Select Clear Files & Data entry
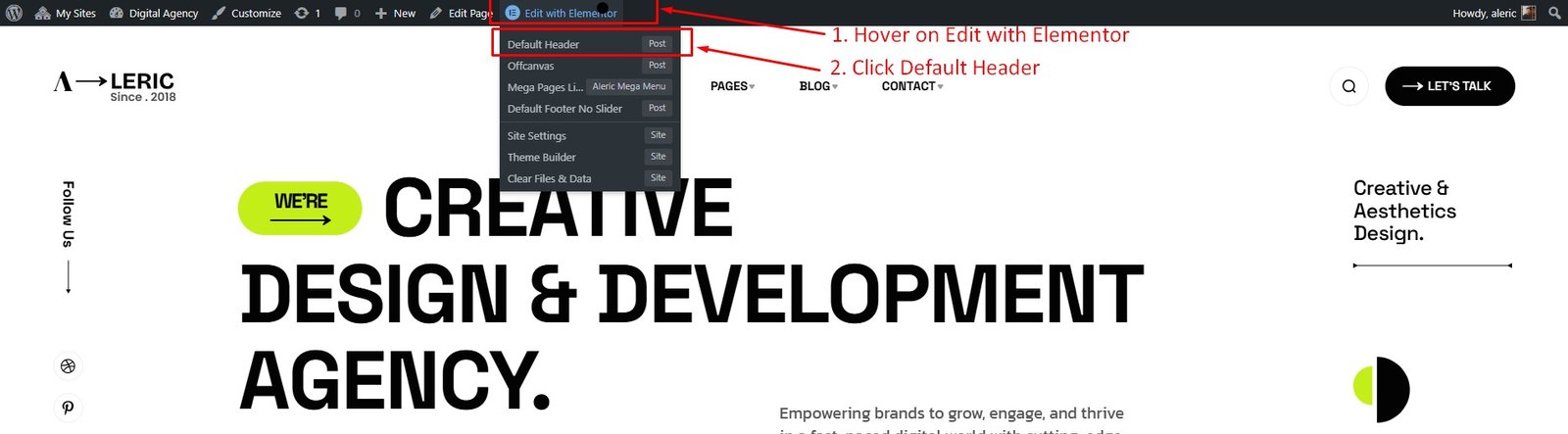Viewport: 1568px width, 434px height. click(x=550, y=178)
